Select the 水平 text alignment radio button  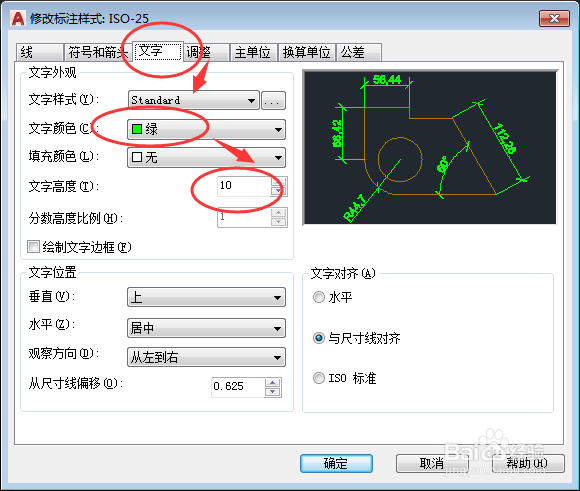(318, 297)
